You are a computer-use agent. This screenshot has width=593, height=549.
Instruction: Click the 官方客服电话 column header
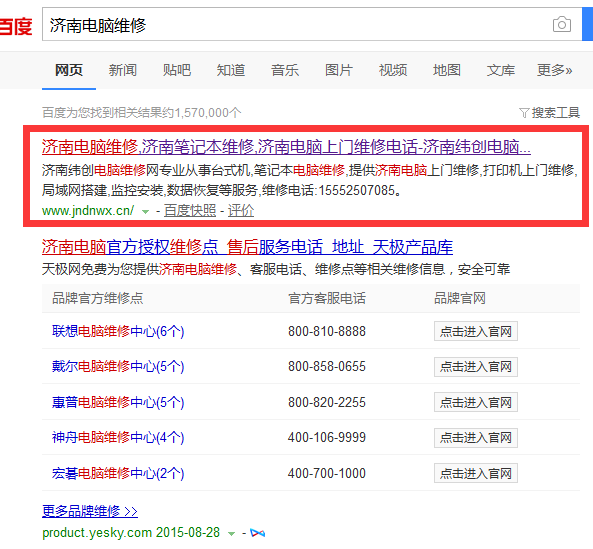pos(327,298)
